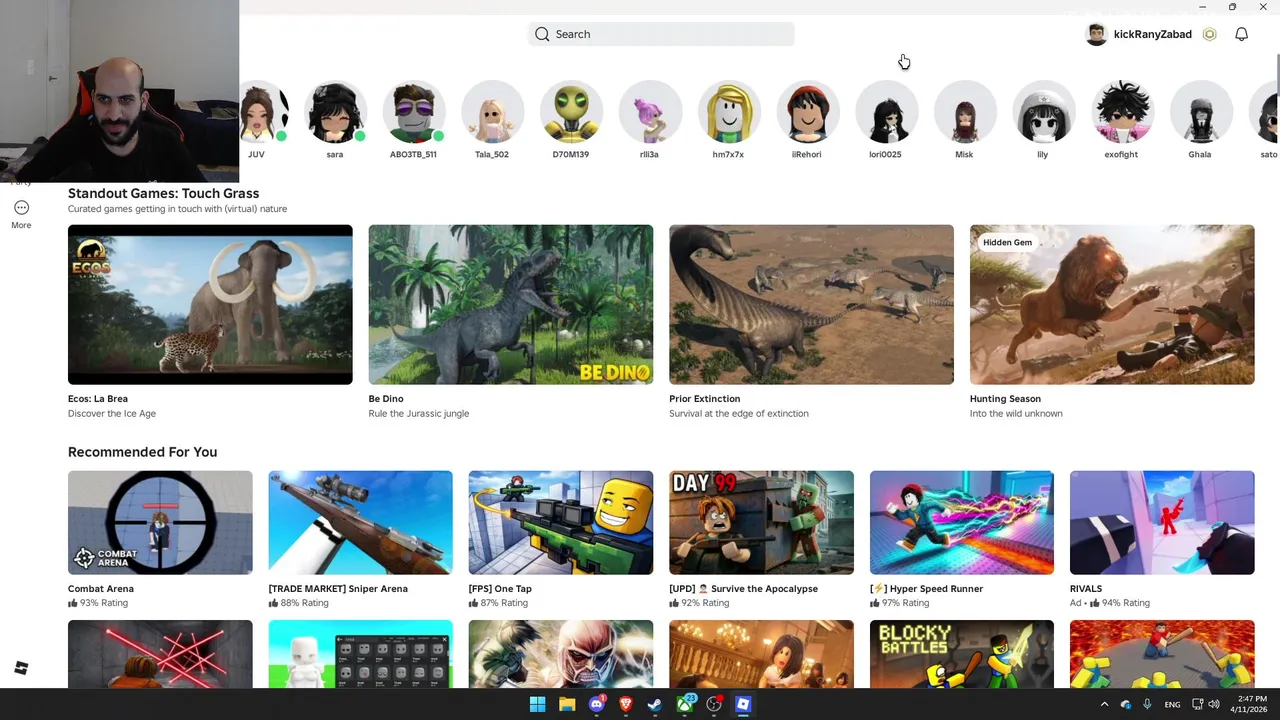Screen dimensions: 1280x720
Task: Open friend exofight's avatar
Action: click(x=1121, y=112)
